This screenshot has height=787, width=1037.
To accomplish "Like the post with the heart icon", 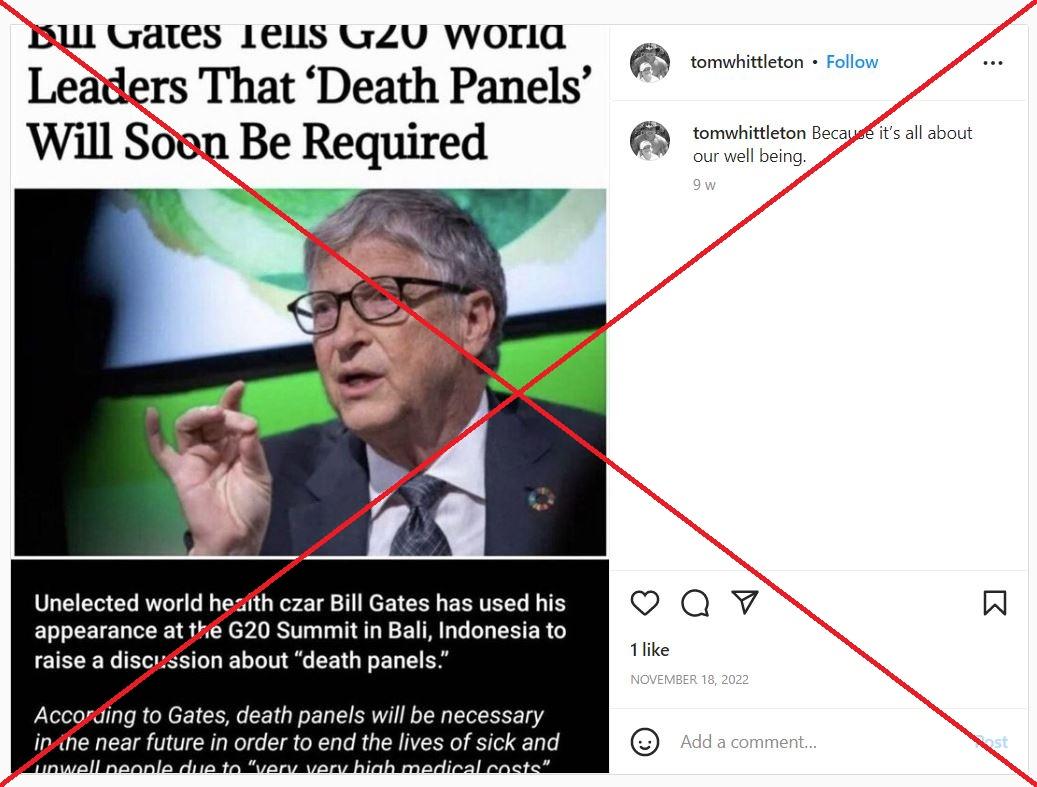I will [645, 603].
